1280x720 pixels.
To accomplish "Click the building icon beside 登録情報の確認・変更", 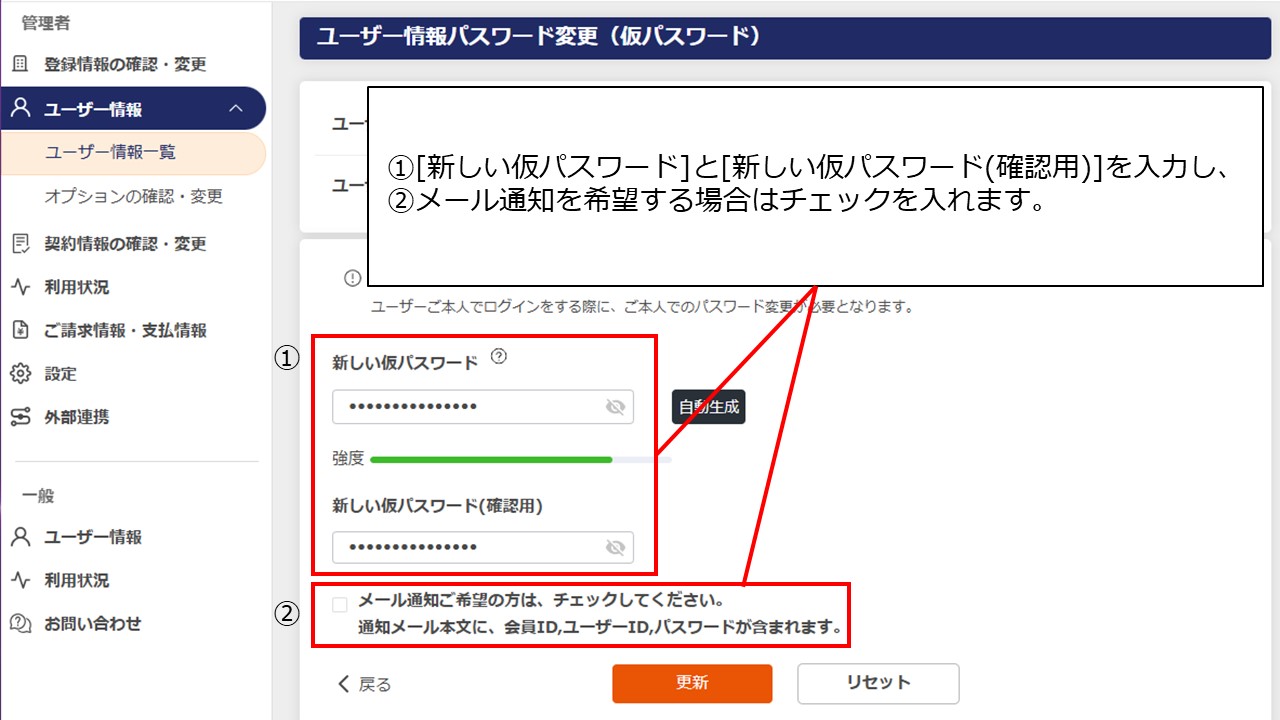I will coord(20,65).
